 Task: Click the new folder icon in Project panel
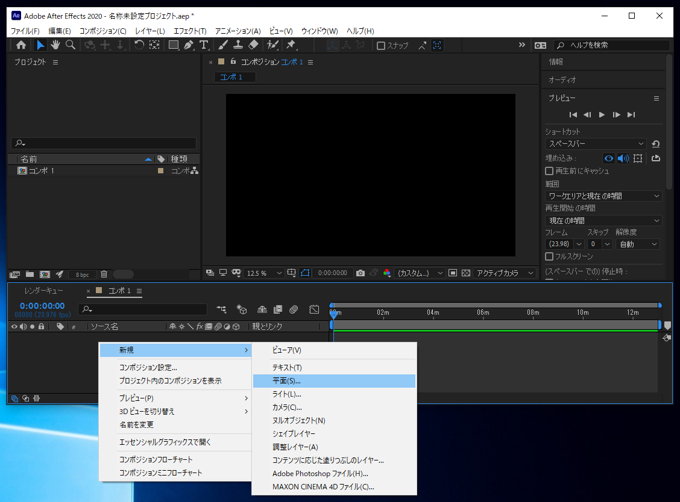(x=30, y=274)
